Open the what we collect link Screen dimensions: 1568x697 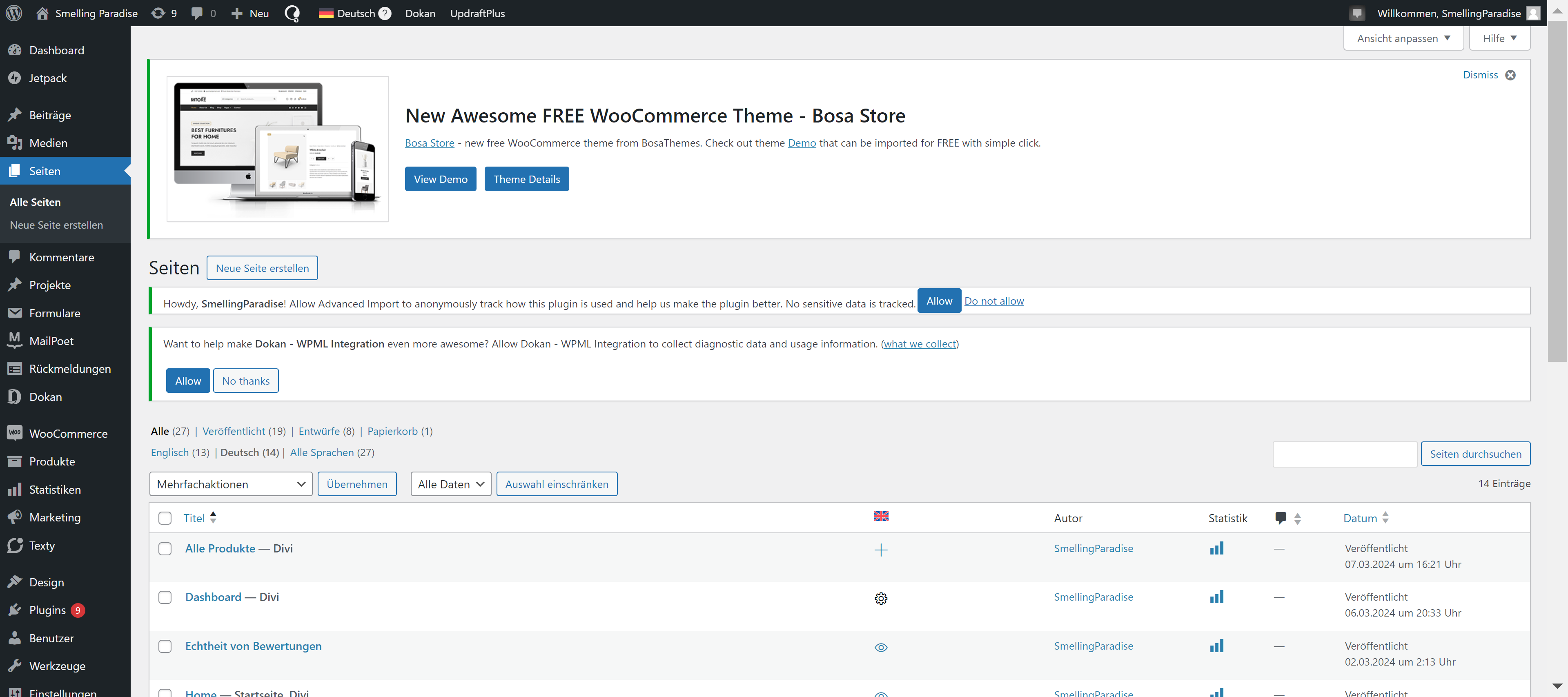pos(920,344)
